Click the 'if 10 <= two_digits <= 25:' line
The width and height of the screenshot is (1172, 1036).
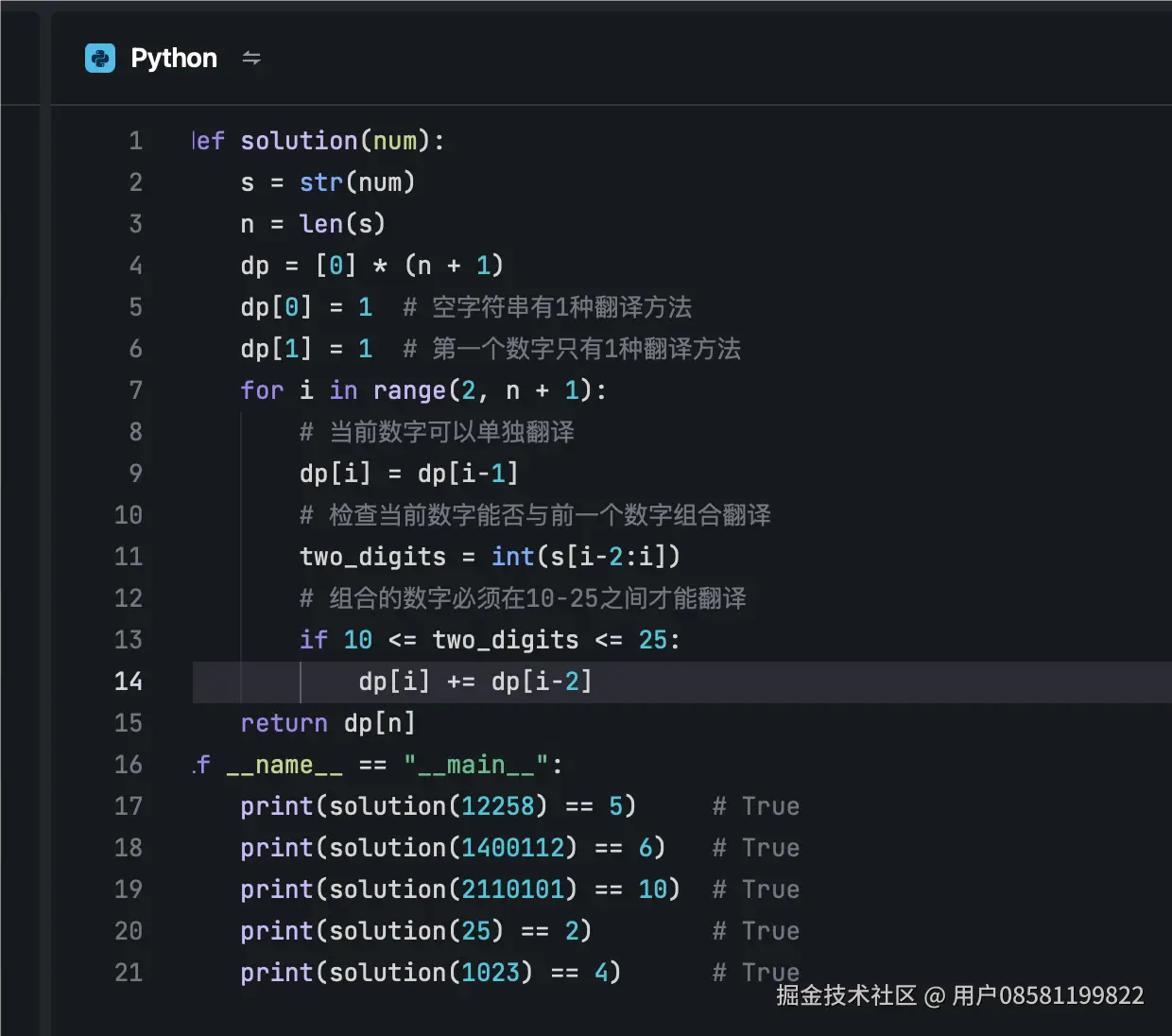point(490,640)
